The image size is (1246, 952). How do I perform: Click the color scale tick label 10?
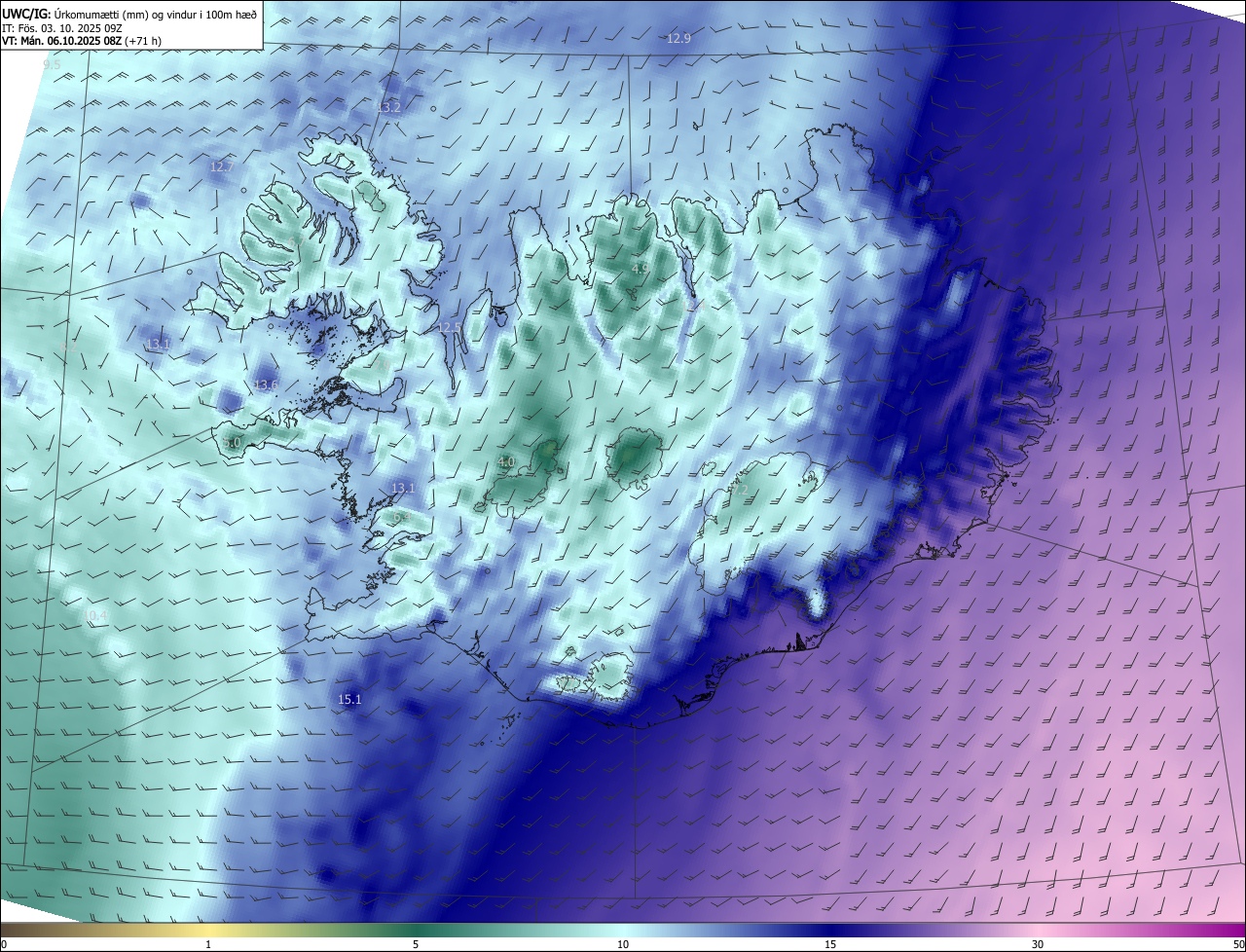pos(623,944)
